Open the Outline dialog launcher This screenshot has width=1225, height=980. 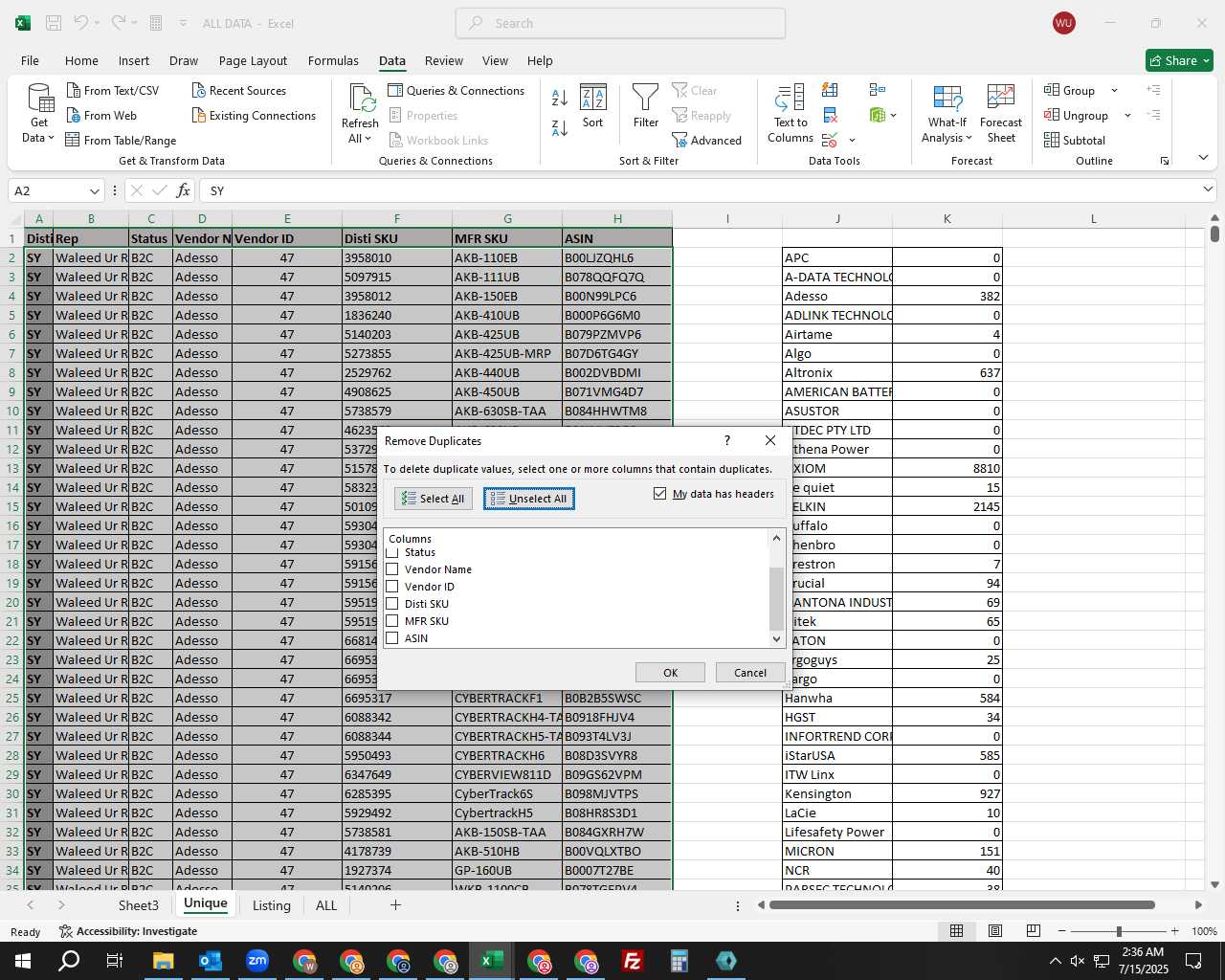coord(1165,161)
